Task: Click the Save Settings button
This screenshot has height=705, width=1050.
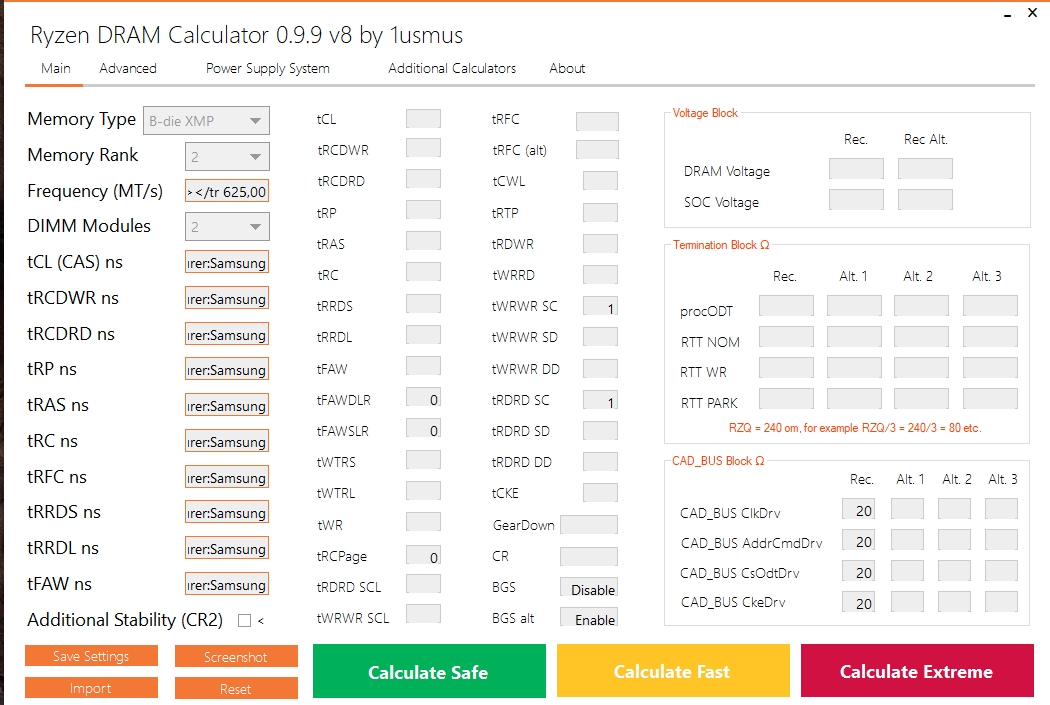Action: coord(91,656)
